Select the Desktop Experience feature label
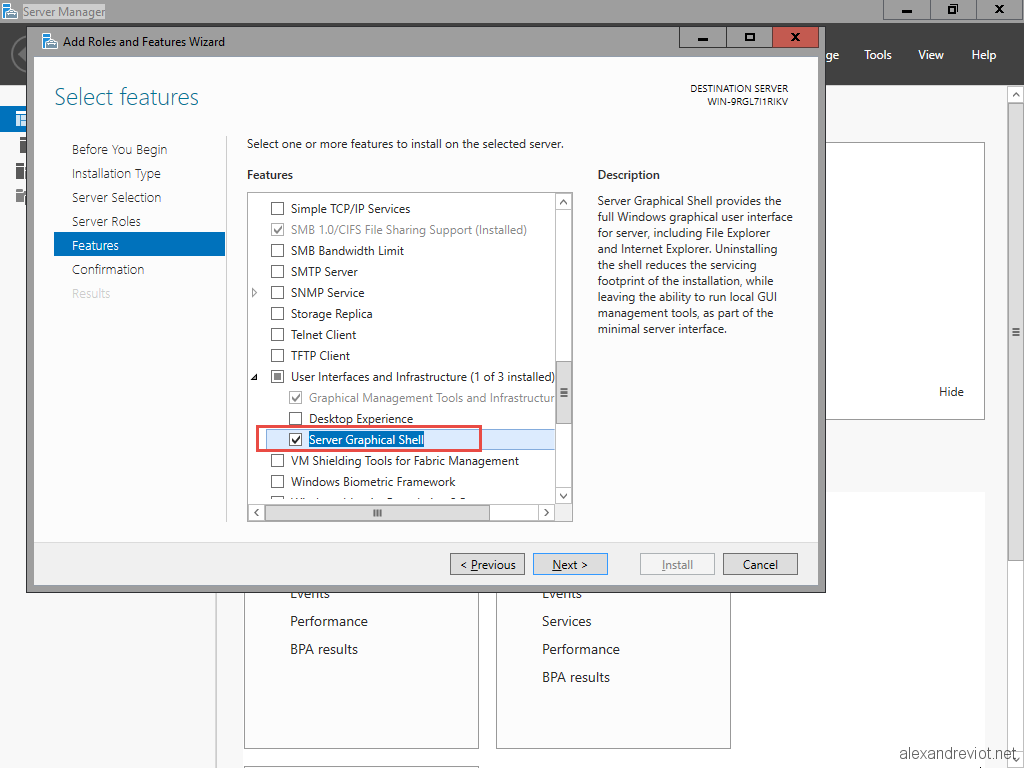This screenshot has width=1024, height=768. click(x=361, y=419)
